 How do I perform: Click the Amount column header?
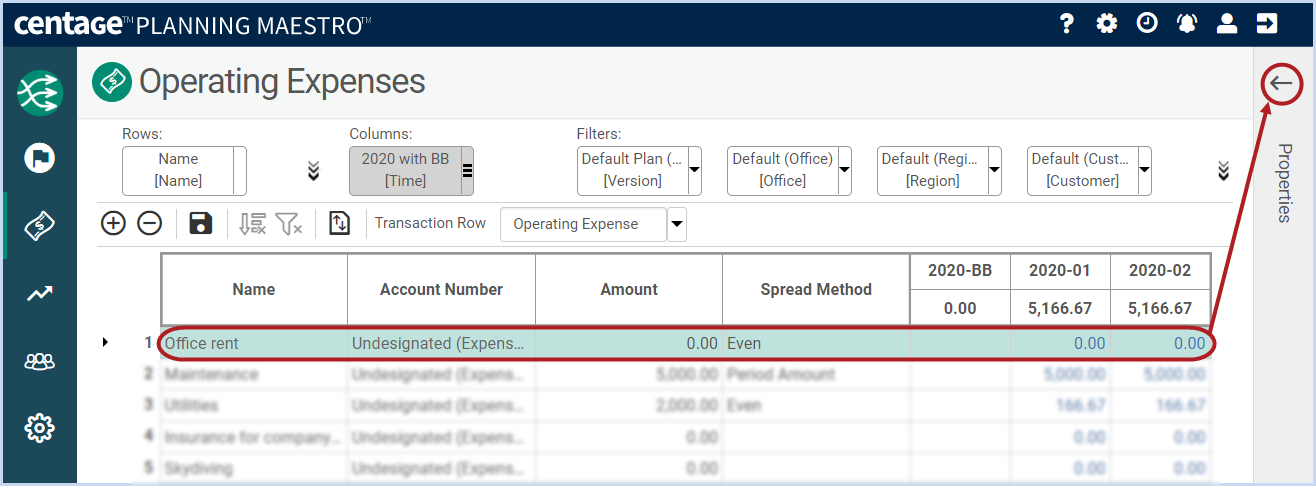coord(629,289)
